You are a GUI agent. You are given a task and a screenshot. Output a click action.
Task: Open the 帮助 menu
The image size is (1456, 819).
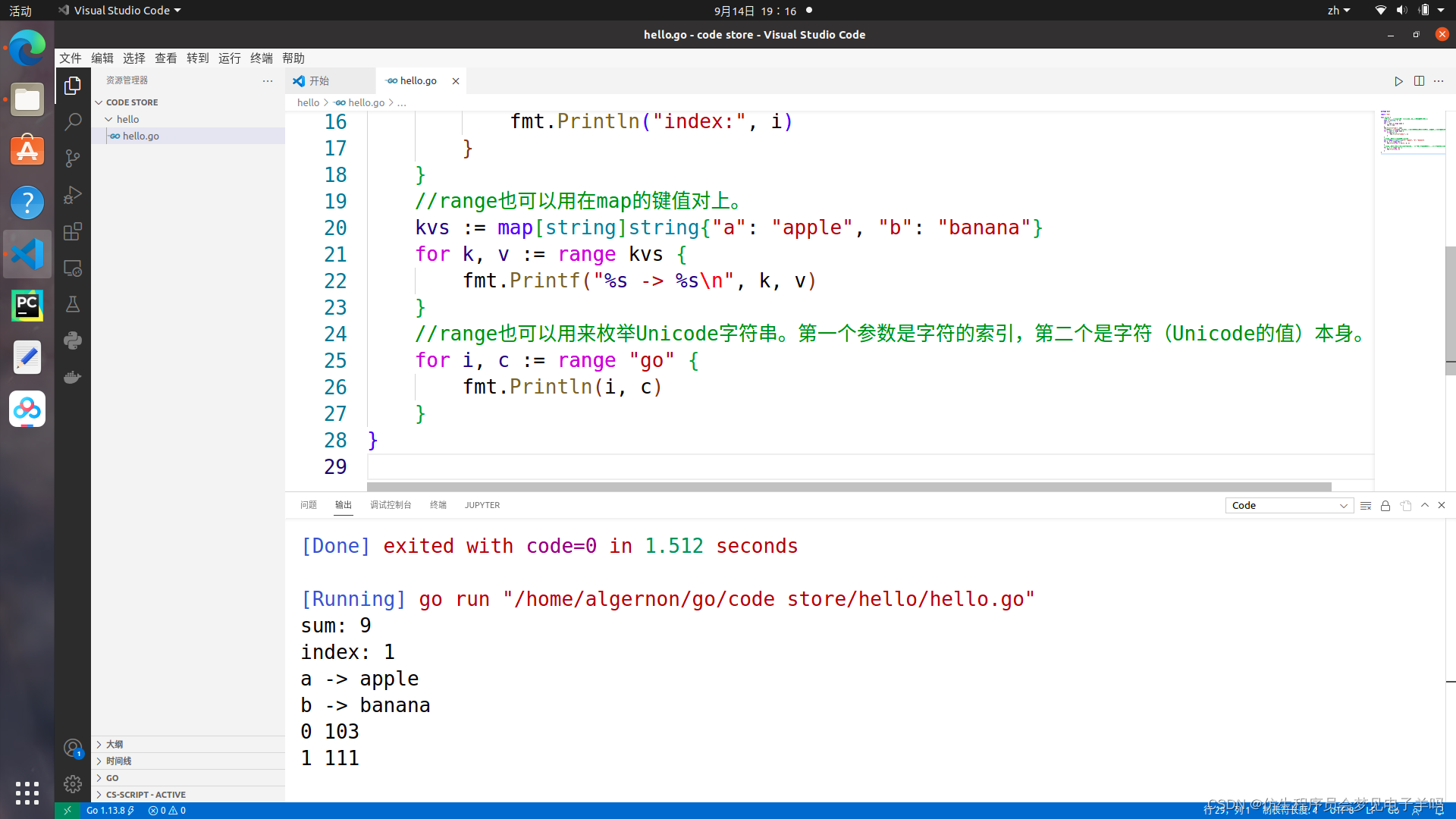click(293, 58)
